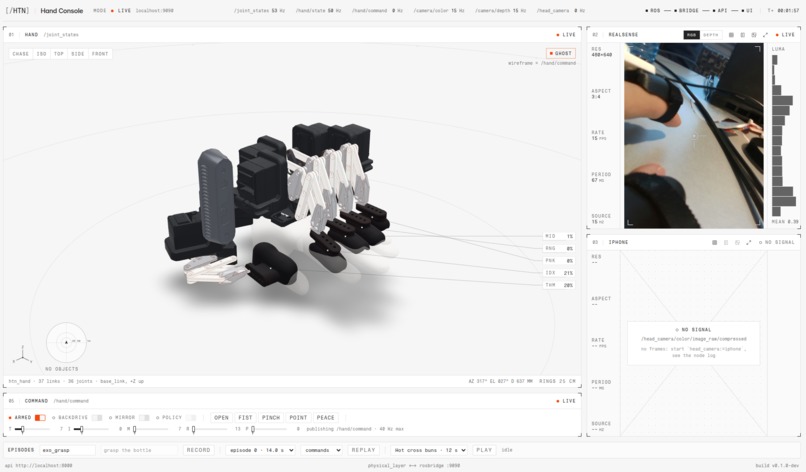The image size is (806, 472).
Task: Toggle the BACKDRIVE switch
Action: point(97,417)
